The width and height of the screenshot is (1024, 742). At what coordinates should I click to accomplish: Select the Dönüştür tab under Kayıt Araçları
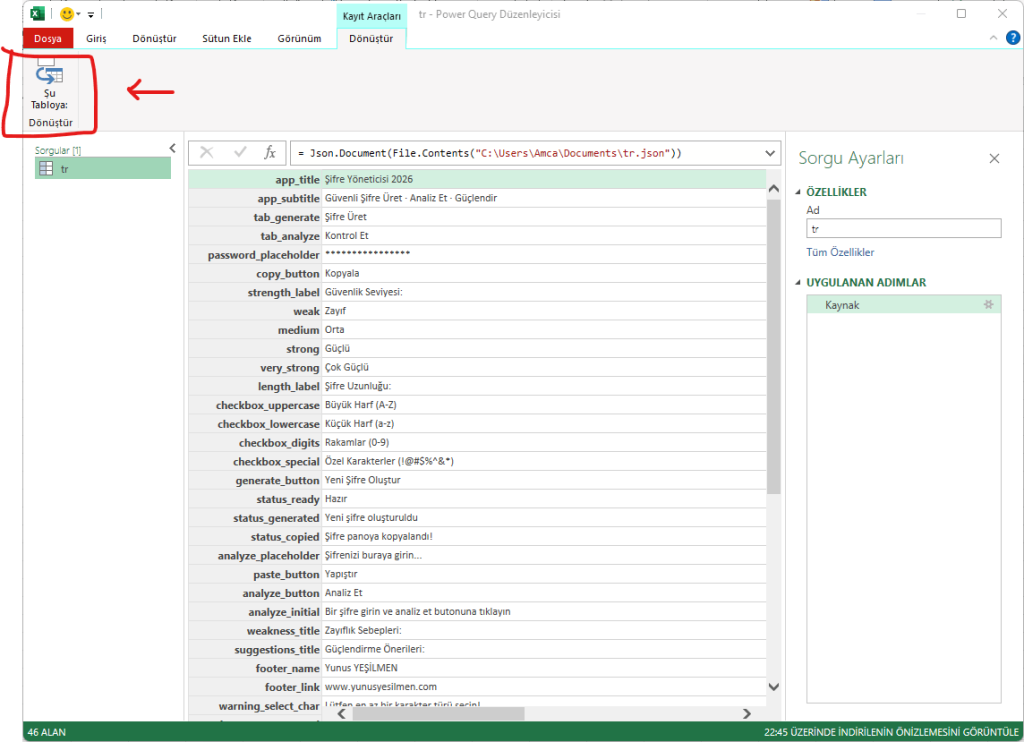click(x=371, y=39)
